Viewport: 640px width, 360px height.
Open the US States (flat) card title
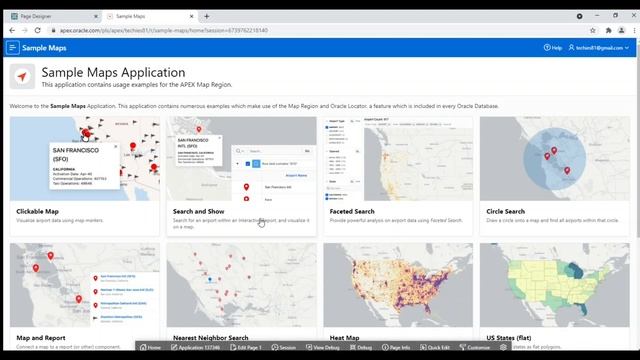tap(509, 338)
